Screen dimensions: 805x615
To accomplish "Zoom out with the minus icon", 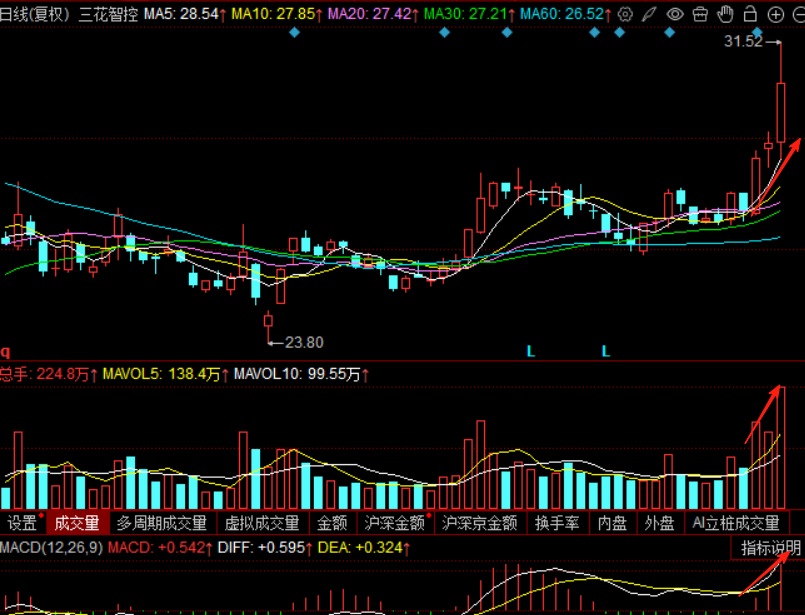I will coord(799,15).
